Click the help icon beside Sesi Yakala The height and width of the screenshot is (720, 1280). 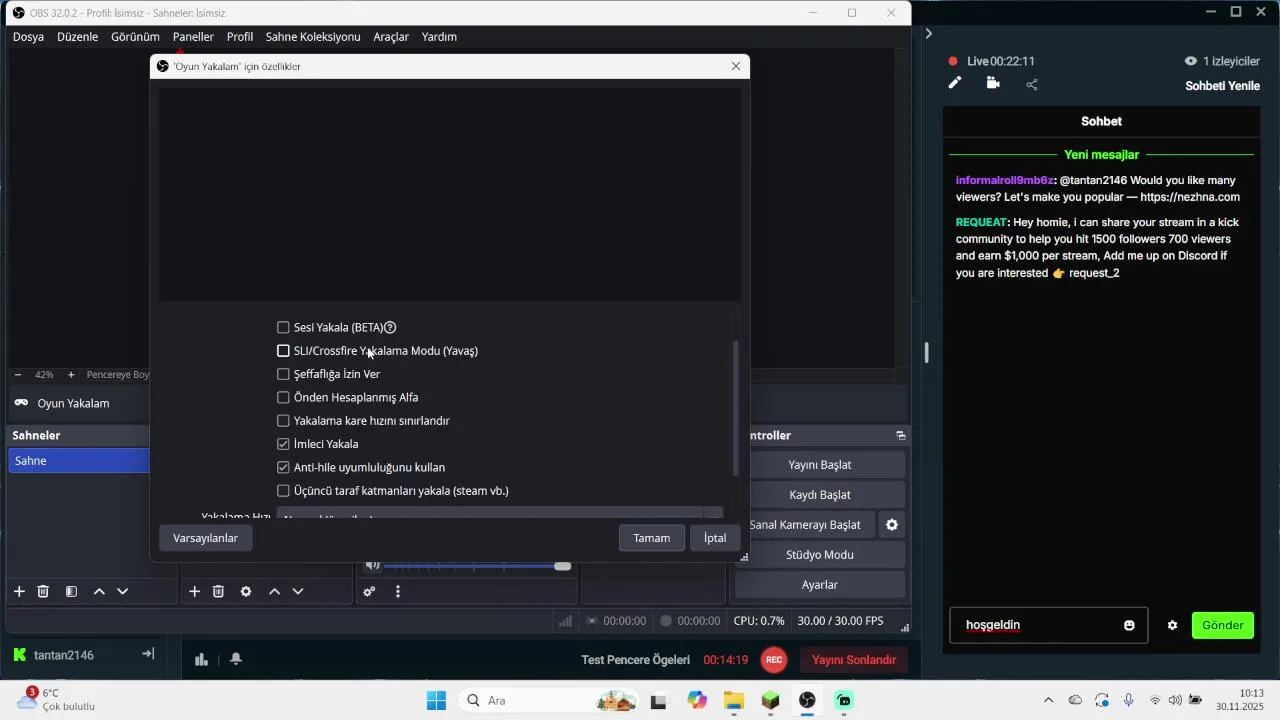click(x=390, y=327)
